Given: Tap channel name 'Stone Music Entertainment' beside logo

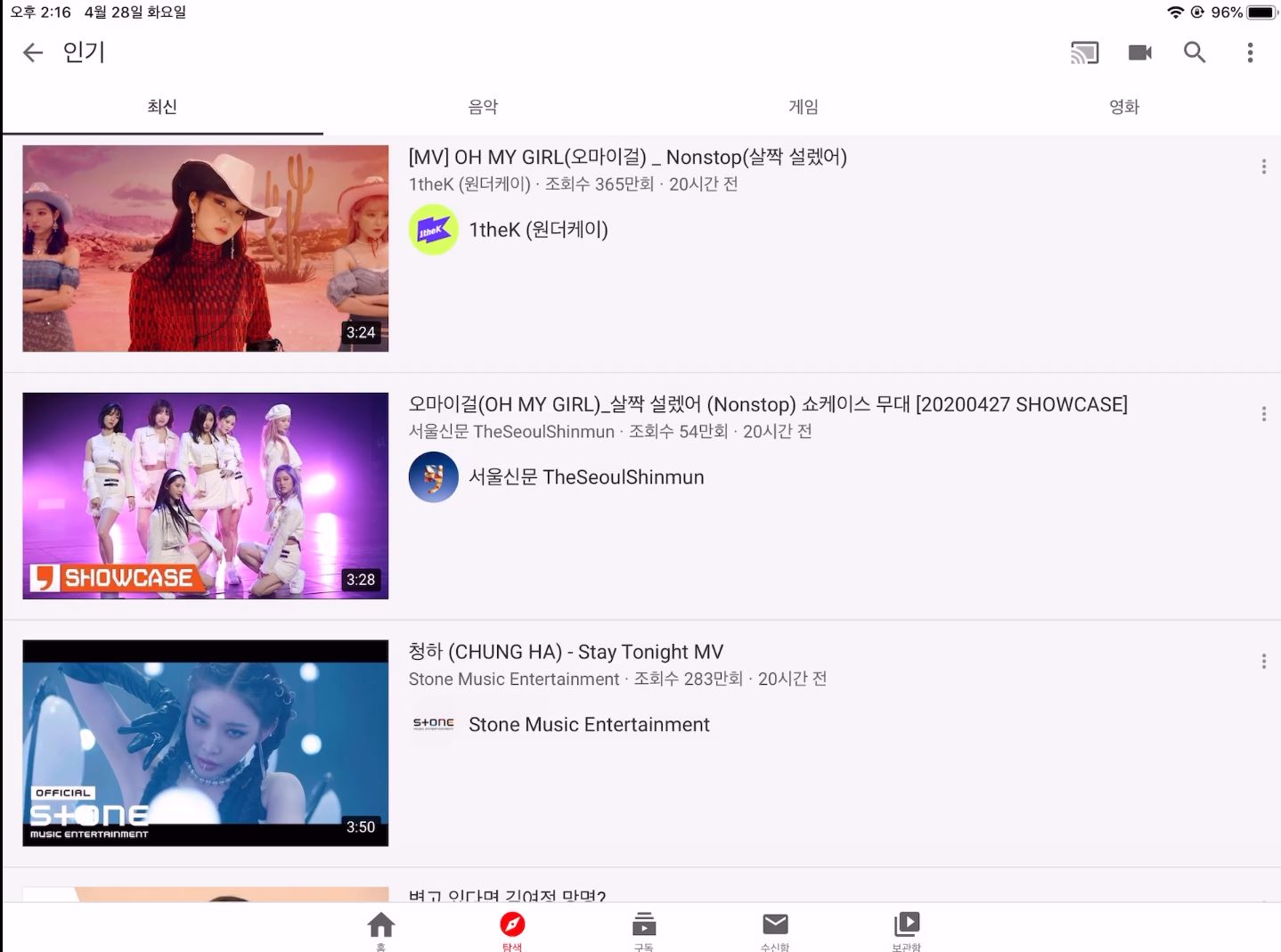Looking at the screenshot, I should click(x=589, y=725).
